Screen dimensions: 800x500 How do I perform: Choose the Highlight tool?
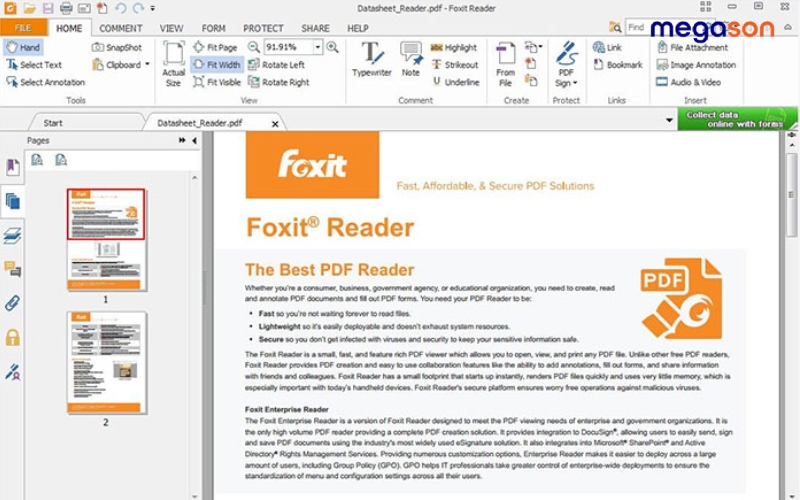pos(454,47)
